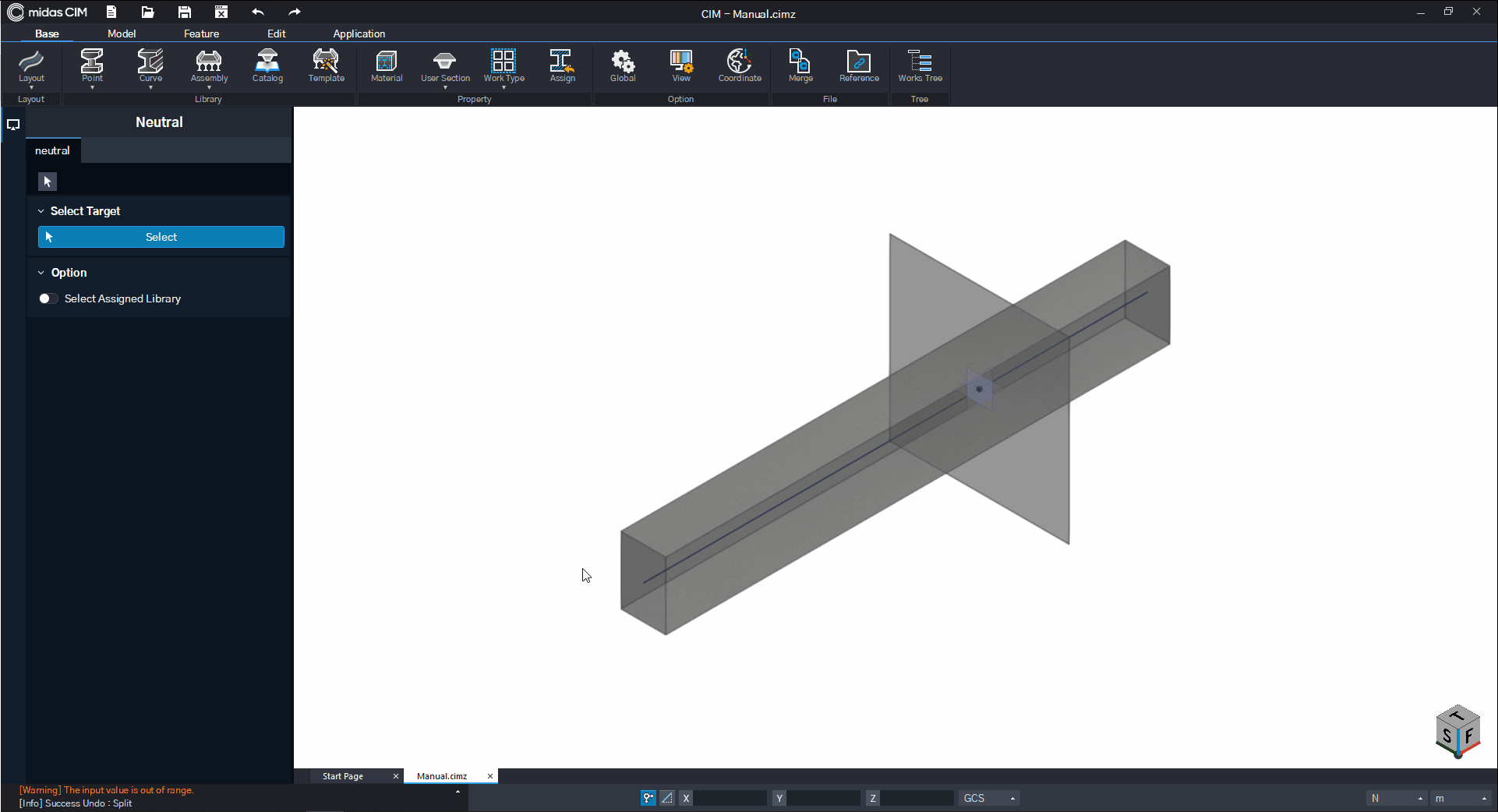
Task: Open Global options
Action: coord(623,65)
